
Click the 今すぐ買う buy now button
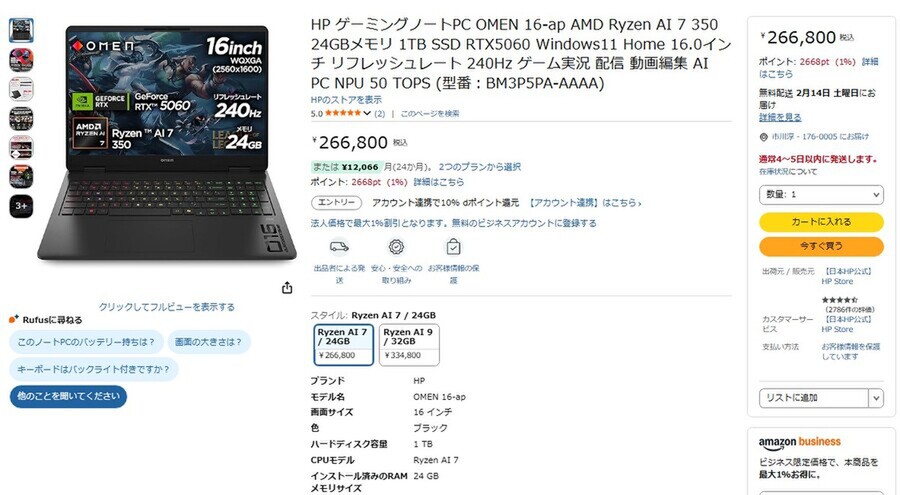pos(821,246)
